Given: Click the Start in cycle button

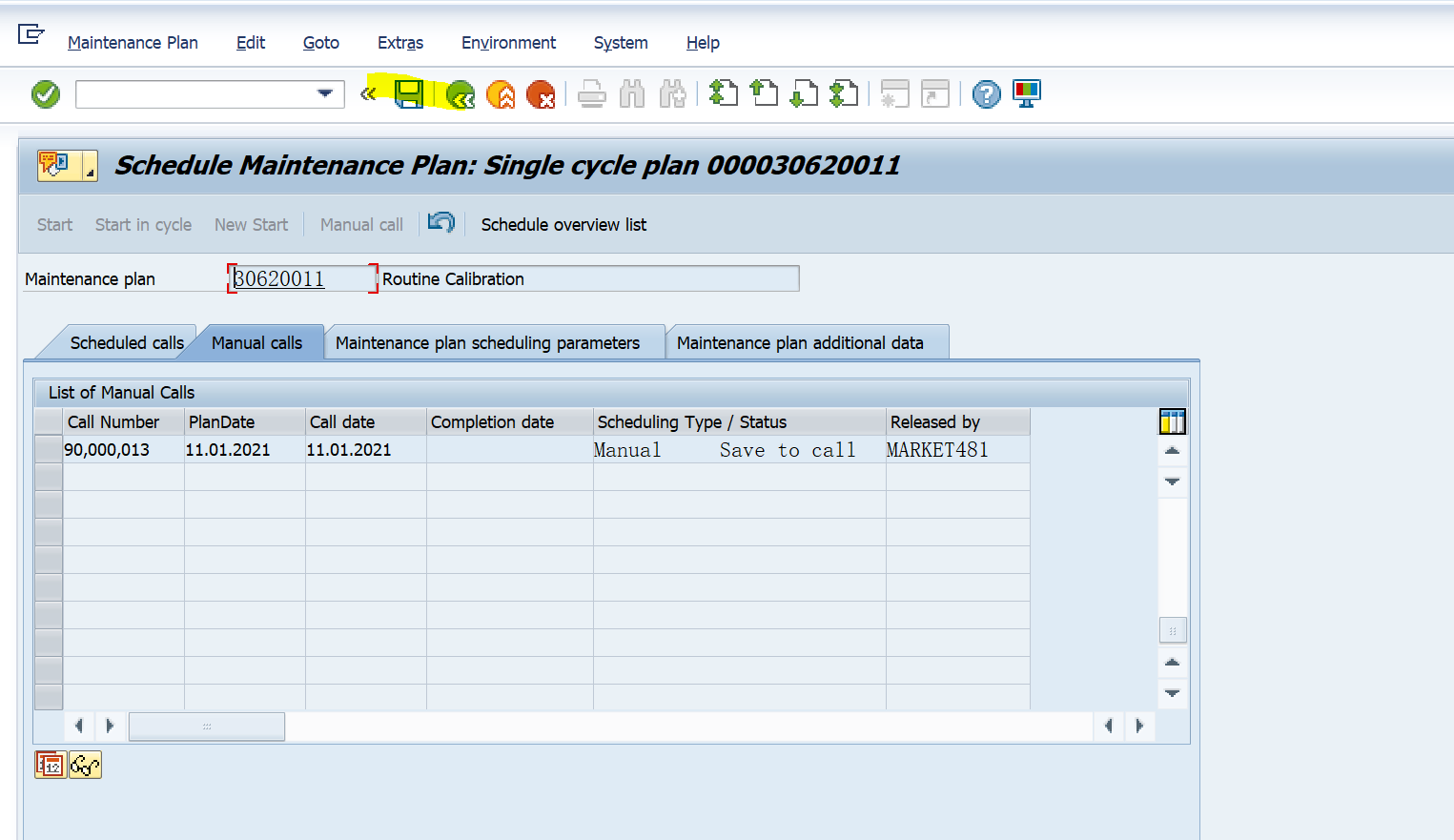Looking at the screenshot, I should tap(143, 225).
